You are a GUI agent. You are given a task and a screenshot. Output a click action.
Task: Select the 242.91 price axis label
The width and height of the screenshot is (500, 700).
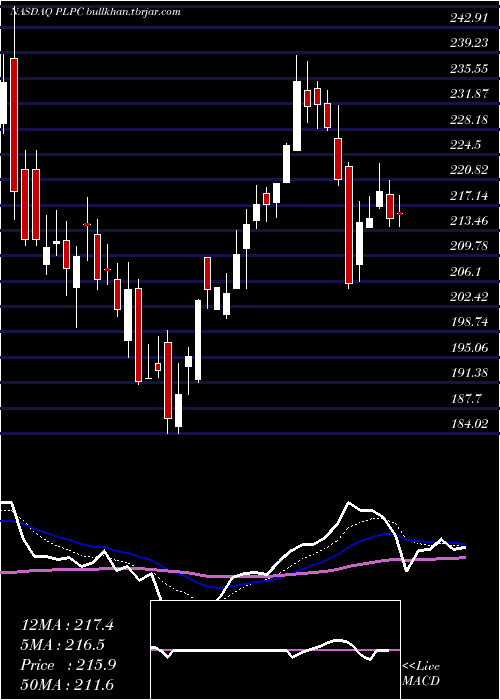[469, 19]
